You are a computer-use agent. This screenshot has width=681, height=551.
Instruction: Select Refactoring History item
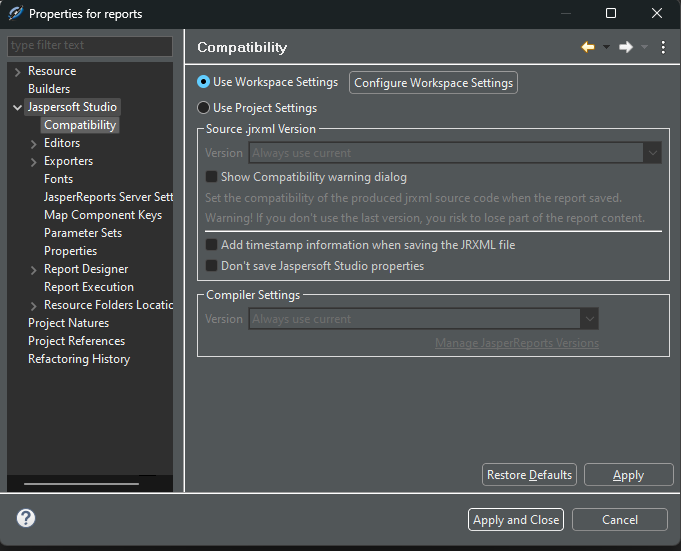[x=79, y=359]
